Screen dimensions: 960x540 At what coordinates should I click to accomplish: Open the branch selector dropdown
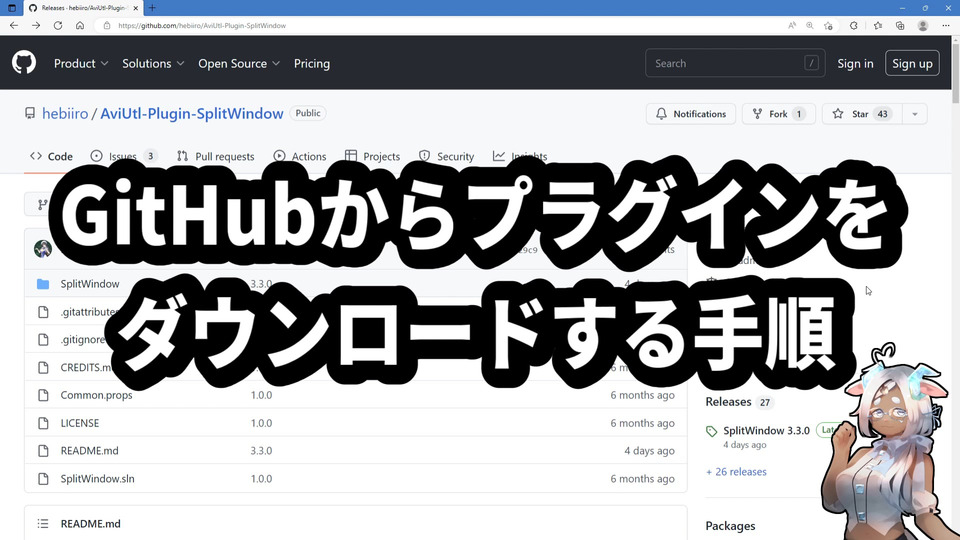(x=42, y=204)
